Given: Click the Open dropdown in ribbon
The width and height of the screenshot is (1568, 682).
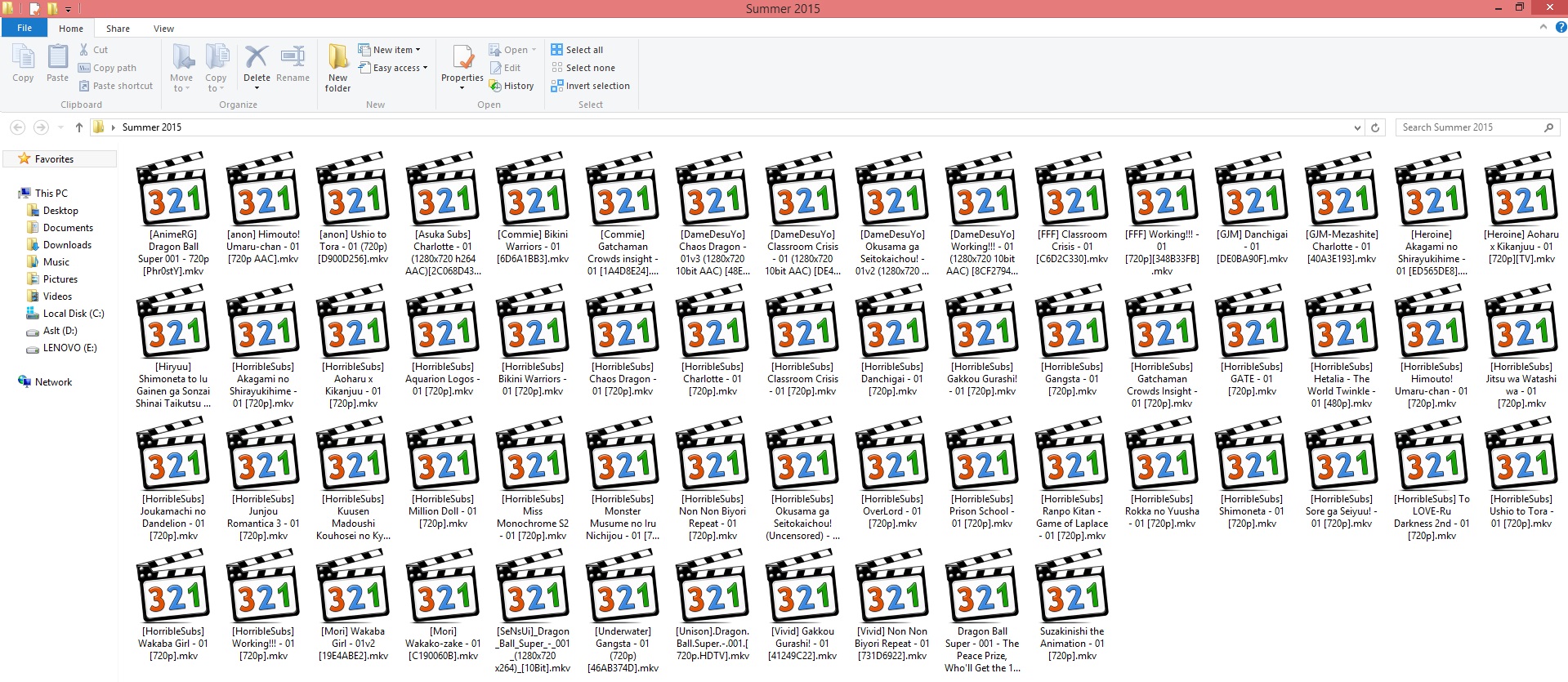Looking at the screenshot, I should [512, 50].
